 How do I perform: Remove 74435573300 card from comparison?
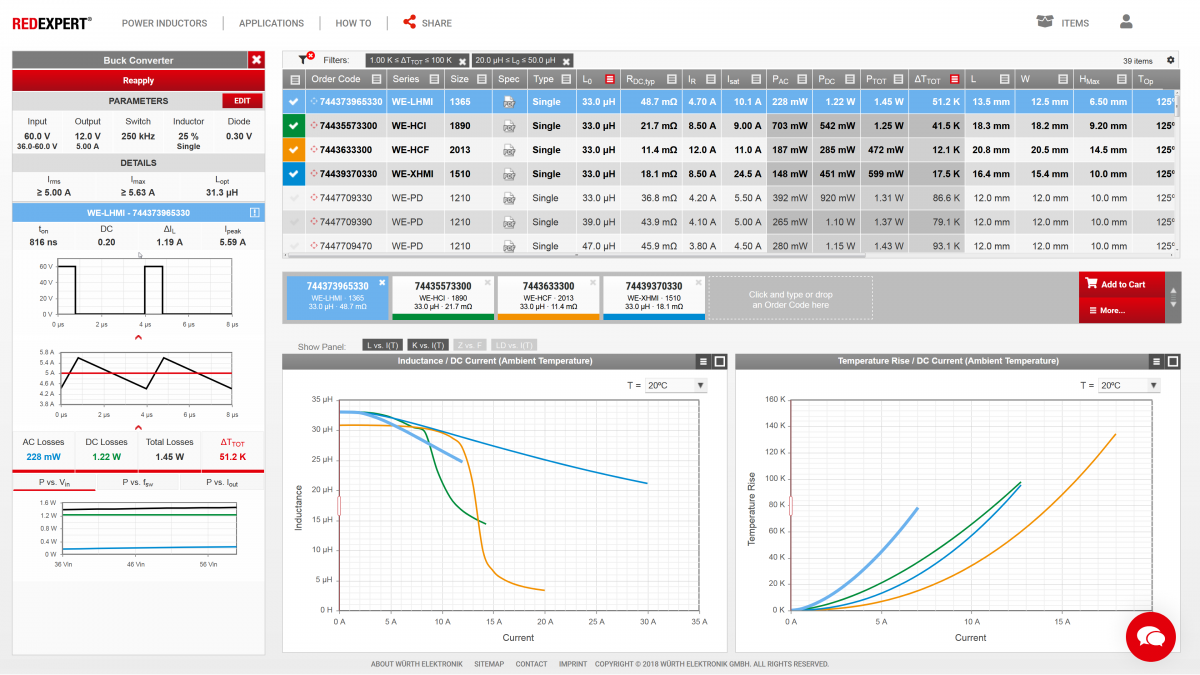click(x=487, y=283)
